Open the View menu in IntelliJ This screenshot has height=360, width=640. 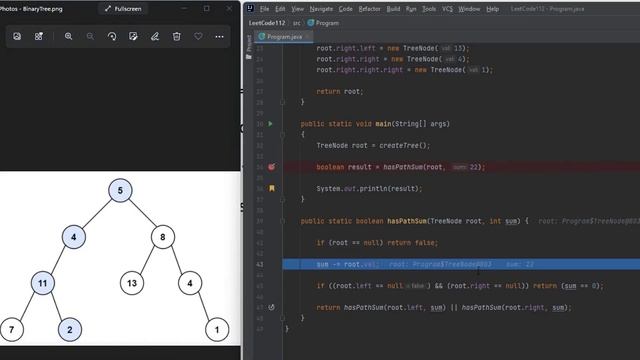(x=297, y=9)
